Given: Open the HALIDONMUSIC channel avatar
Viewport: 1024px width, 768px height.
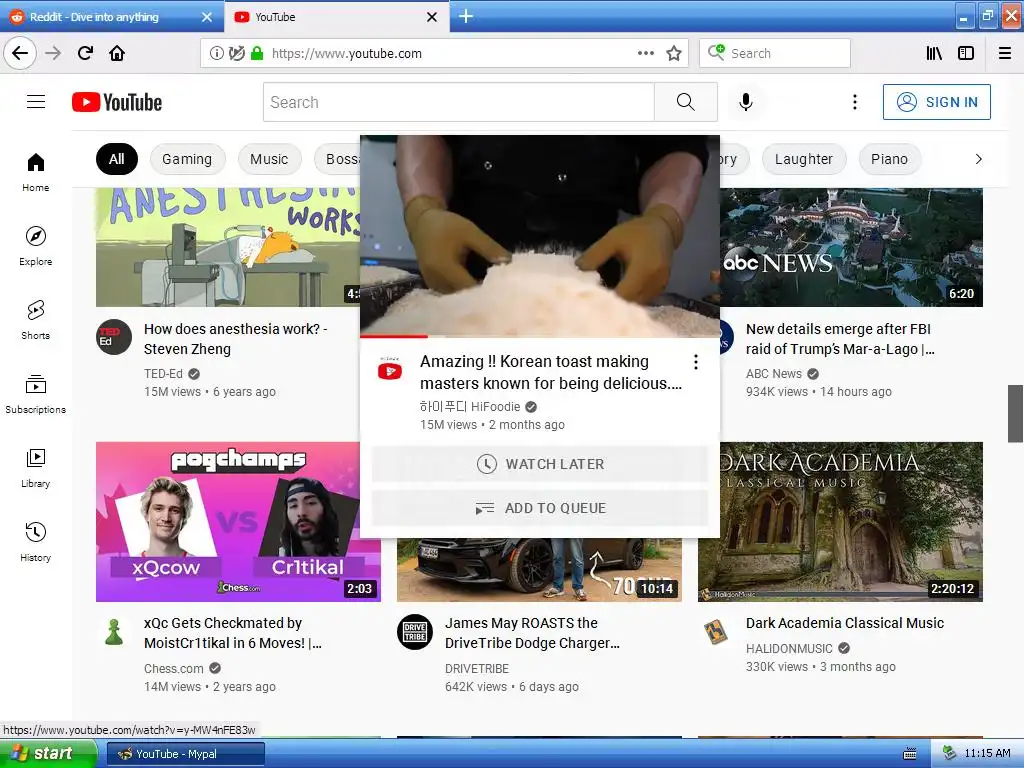Looking at the screenshot, I should (x=716, y=632).
